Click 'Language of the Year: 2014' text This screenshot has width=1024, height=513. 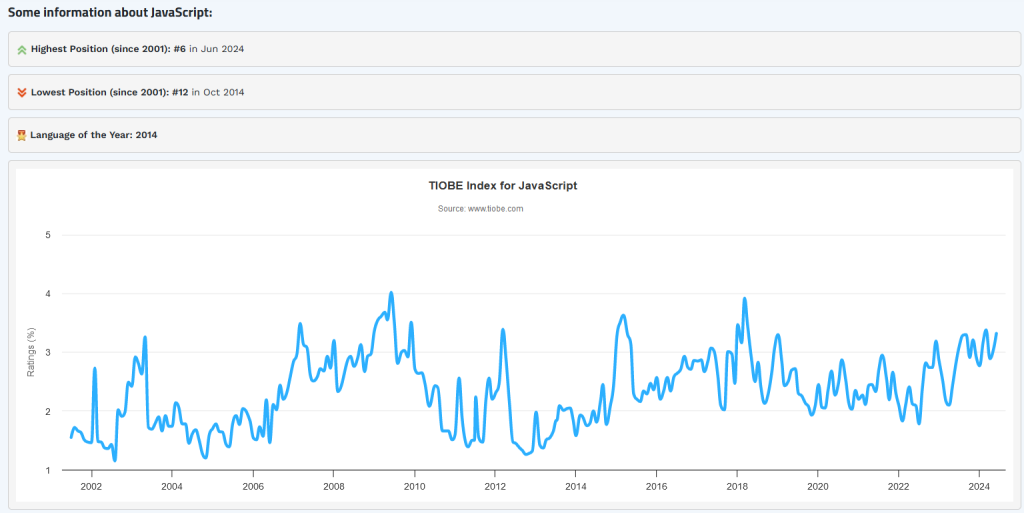pos(93,135)
